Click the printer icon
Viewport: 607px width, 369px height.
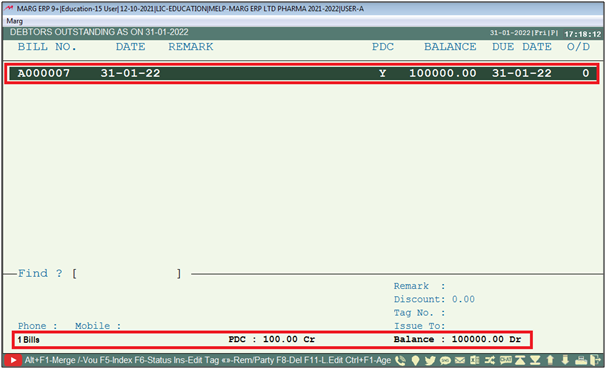tap(581, 360)
